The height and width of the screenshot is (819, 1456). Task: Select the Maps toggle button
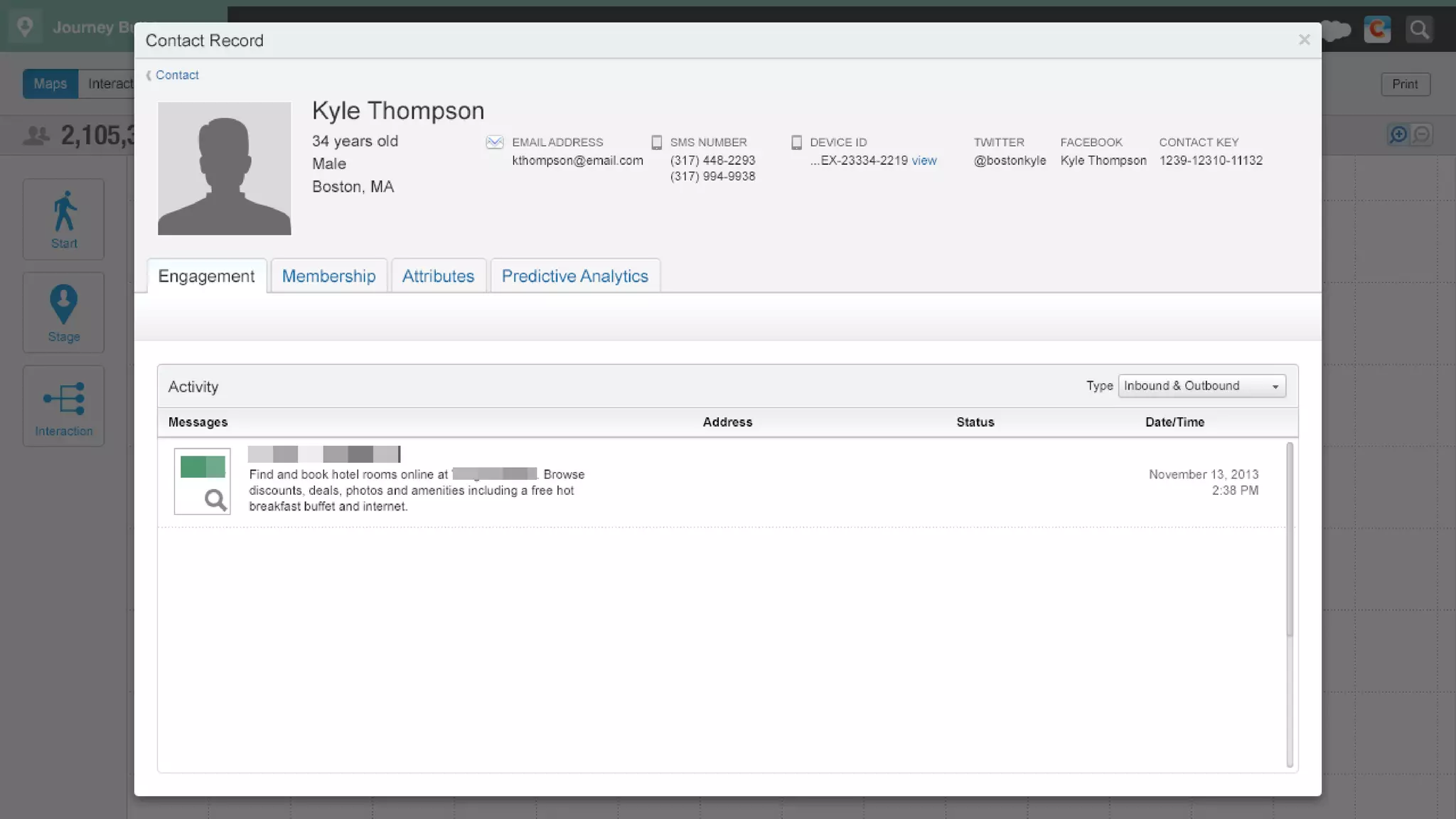point(50,84)
